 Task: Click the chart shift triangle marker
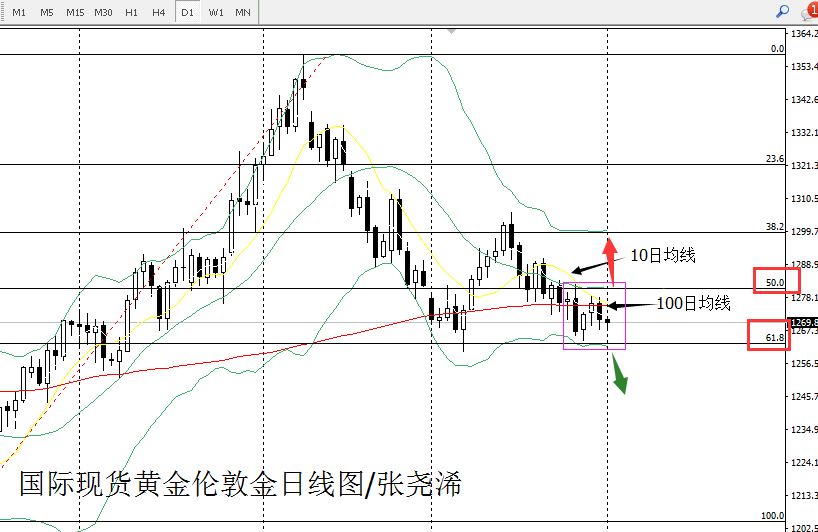click(452, 32)
